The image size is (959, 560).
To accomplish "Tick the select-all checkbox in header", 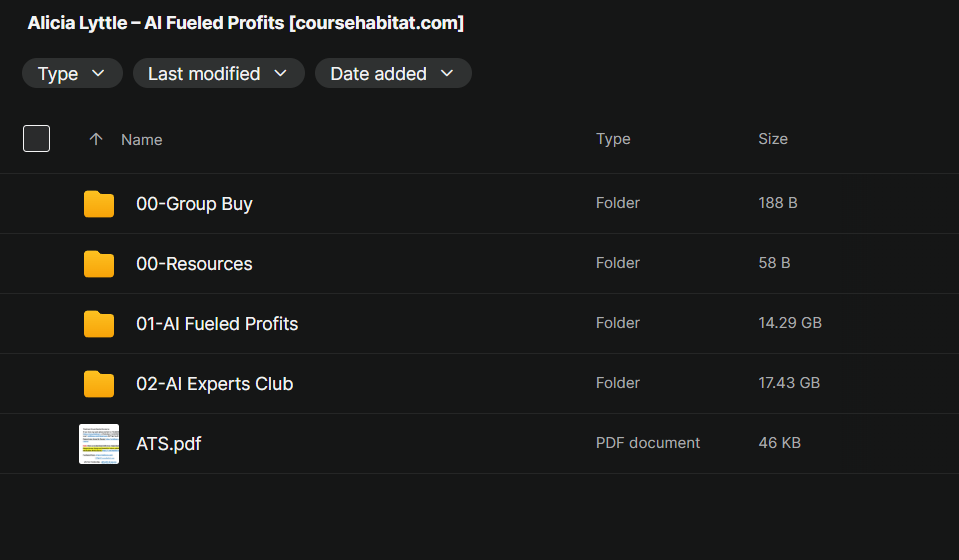I will coord(37,139).
